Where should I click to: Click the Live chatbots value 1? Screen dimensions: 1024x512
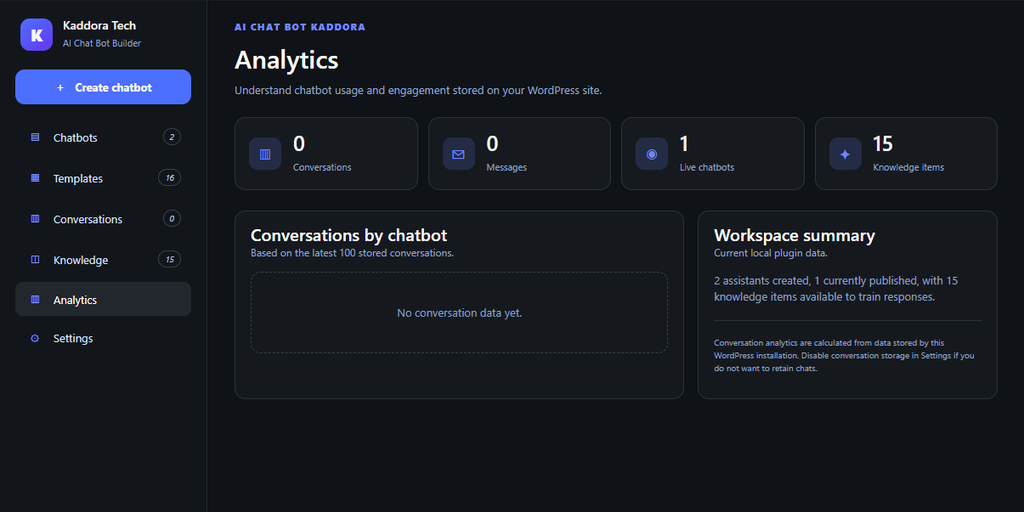[x=684, y=144]
